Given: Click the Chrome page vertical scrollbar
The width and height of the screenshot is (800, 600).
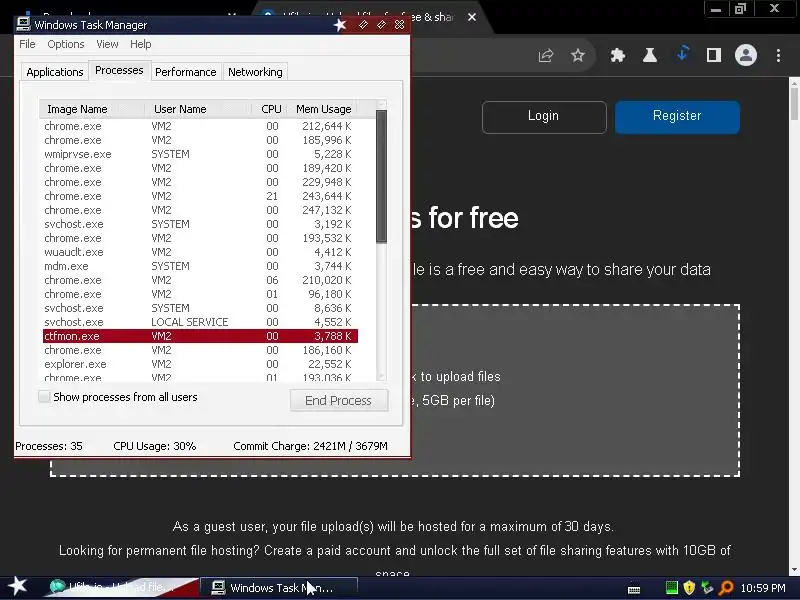Looking at the screenshot, I should tap(794, 105).
